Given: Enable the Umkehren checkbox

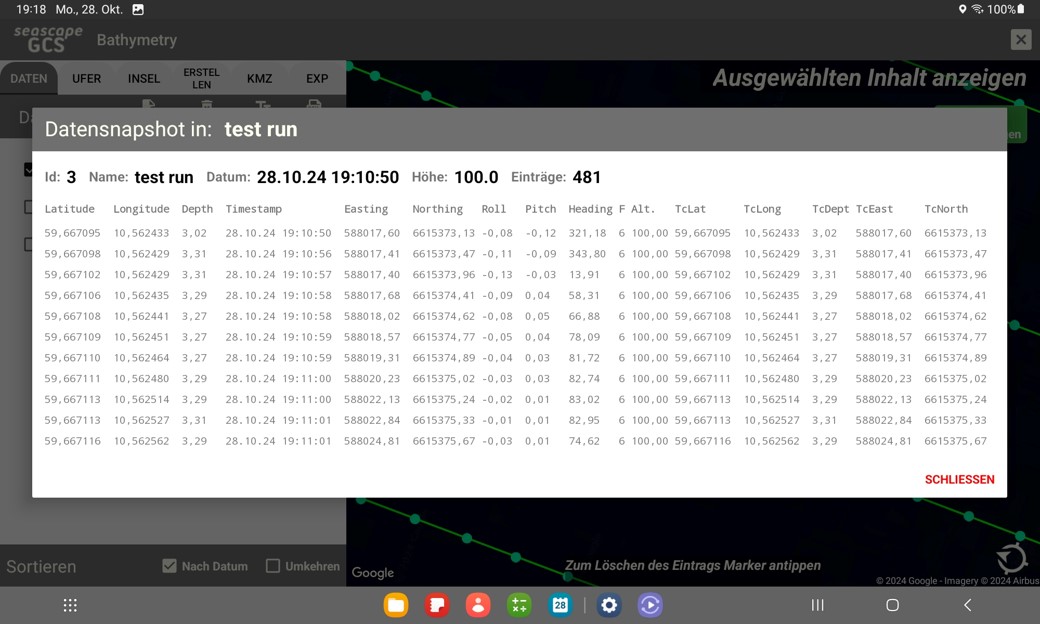Looking at the screenshot, I should [x=273, y=566].
